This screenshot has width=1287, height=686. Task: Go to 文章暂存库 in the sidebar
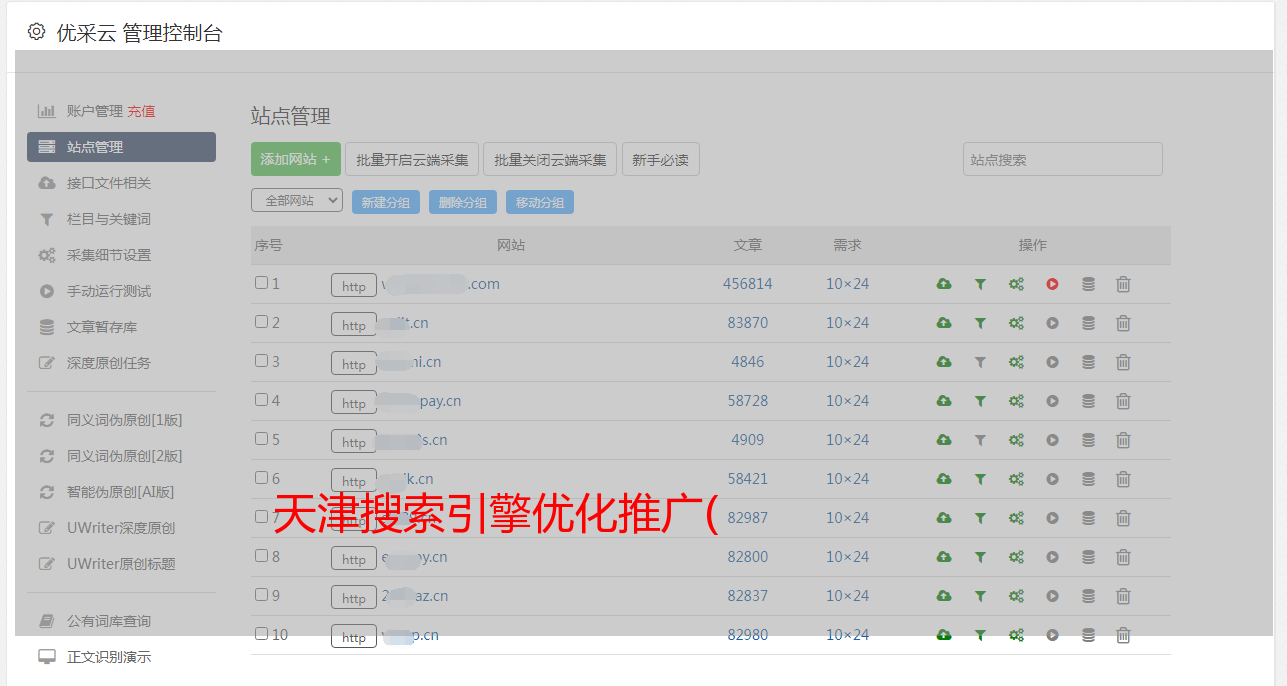pyautogui.click(x=101, y=327)
